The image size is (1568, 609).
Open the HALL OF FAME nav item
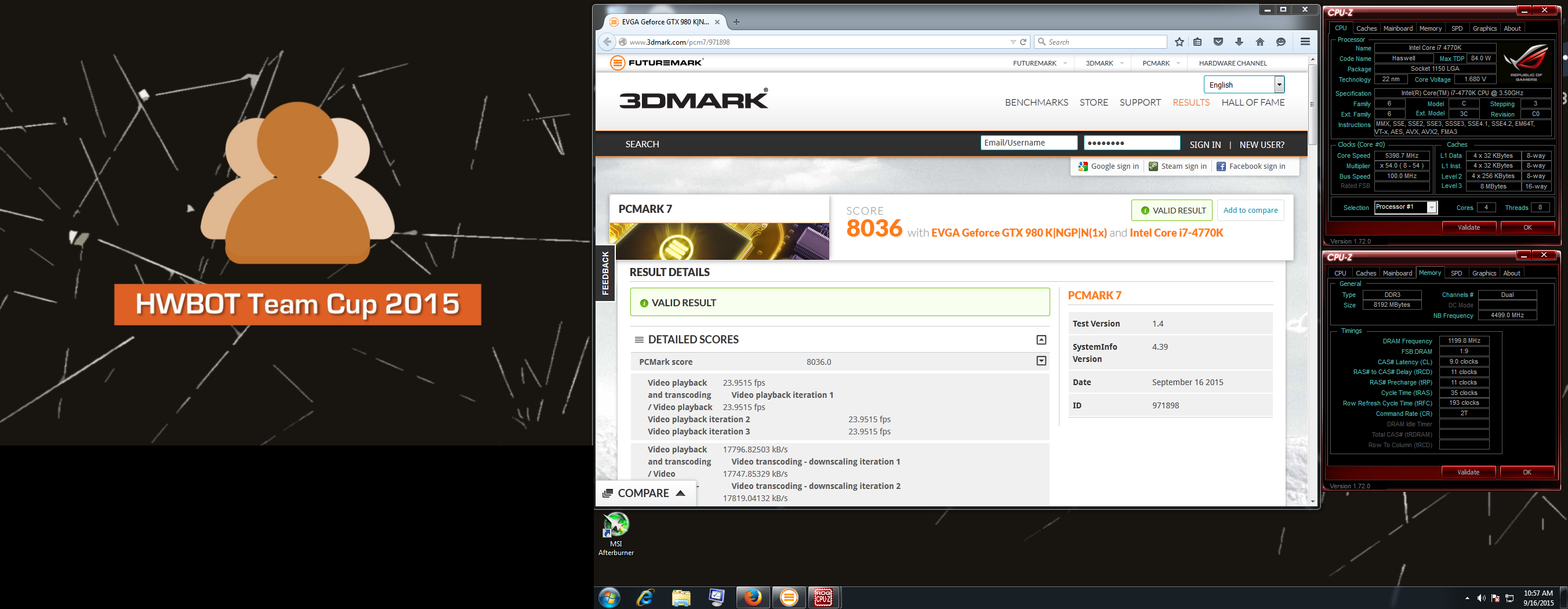(x=1253, y=102)
